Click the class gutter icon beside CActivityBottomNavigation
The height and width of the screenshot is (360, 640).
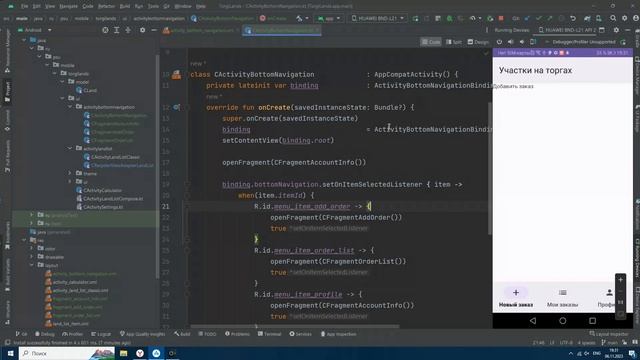tap(176, 74)
